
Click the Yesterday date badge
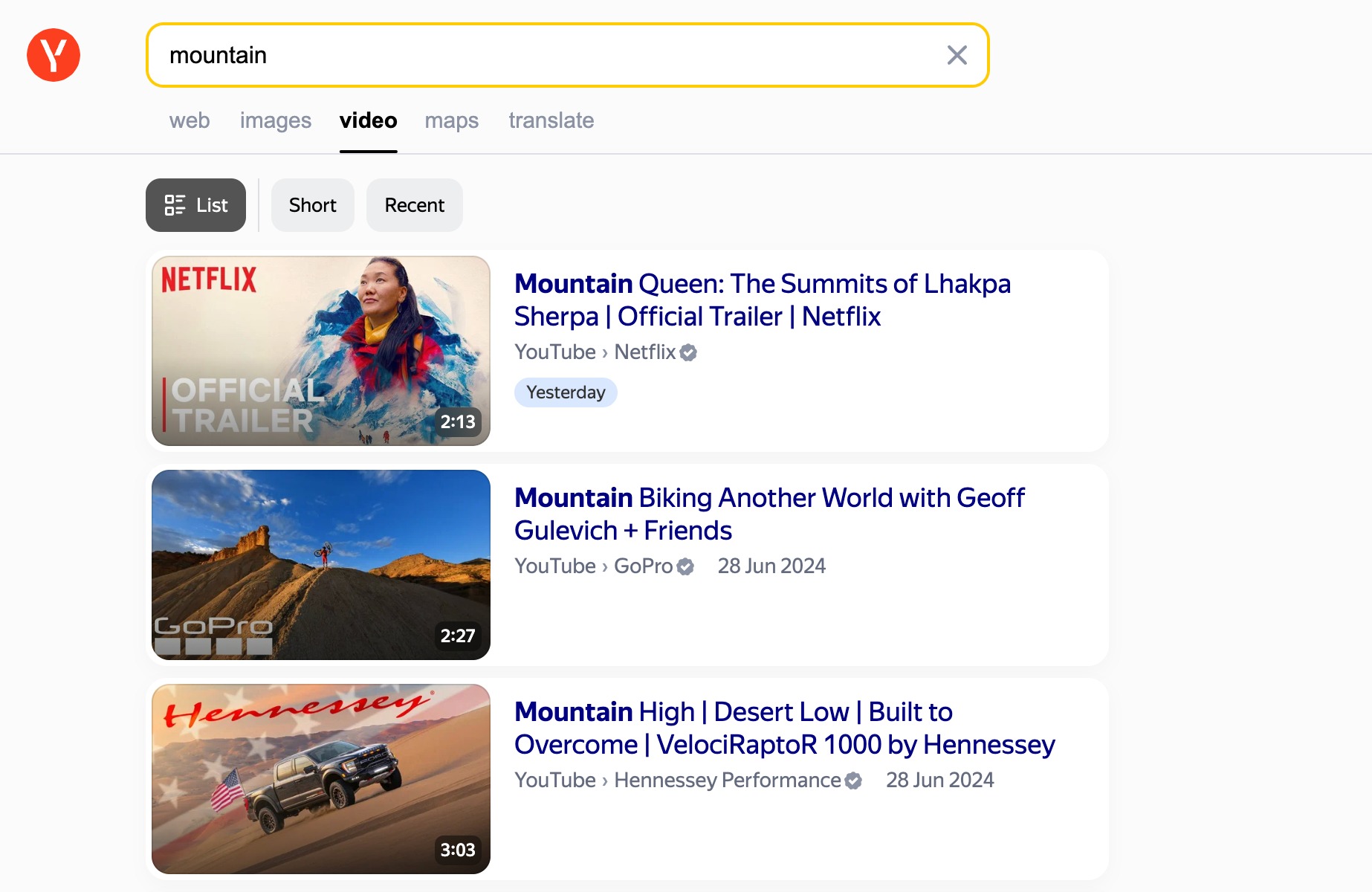click(x=566, y=392)
